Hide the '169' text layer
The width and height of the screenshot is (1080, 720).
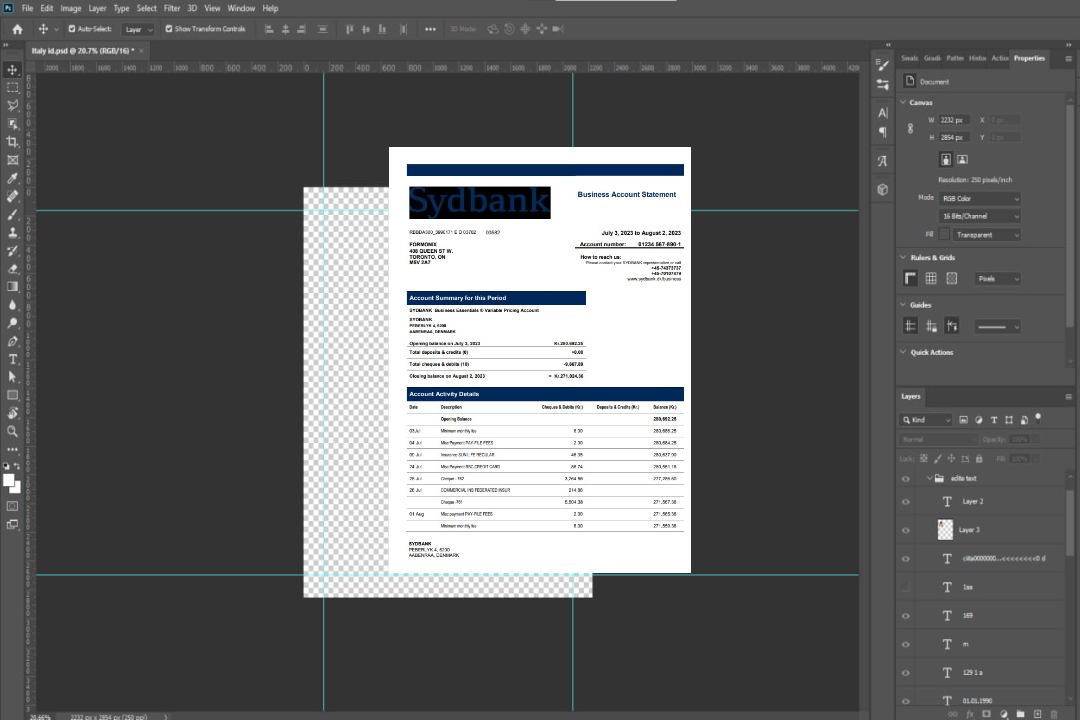coord(906,616)
